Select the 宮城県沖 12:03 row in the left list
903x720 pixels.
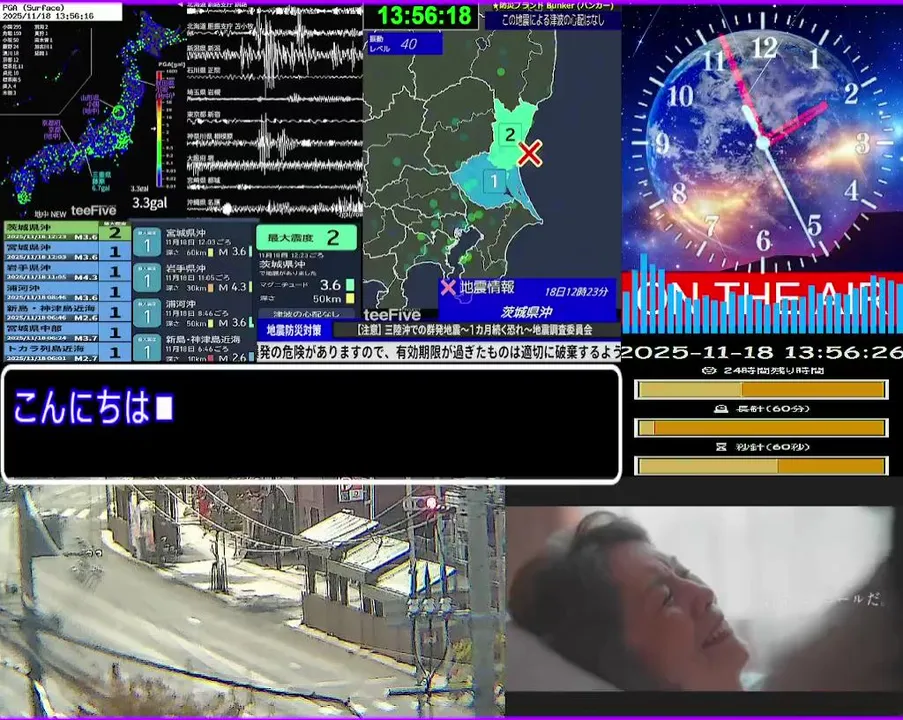coord(67,252)
